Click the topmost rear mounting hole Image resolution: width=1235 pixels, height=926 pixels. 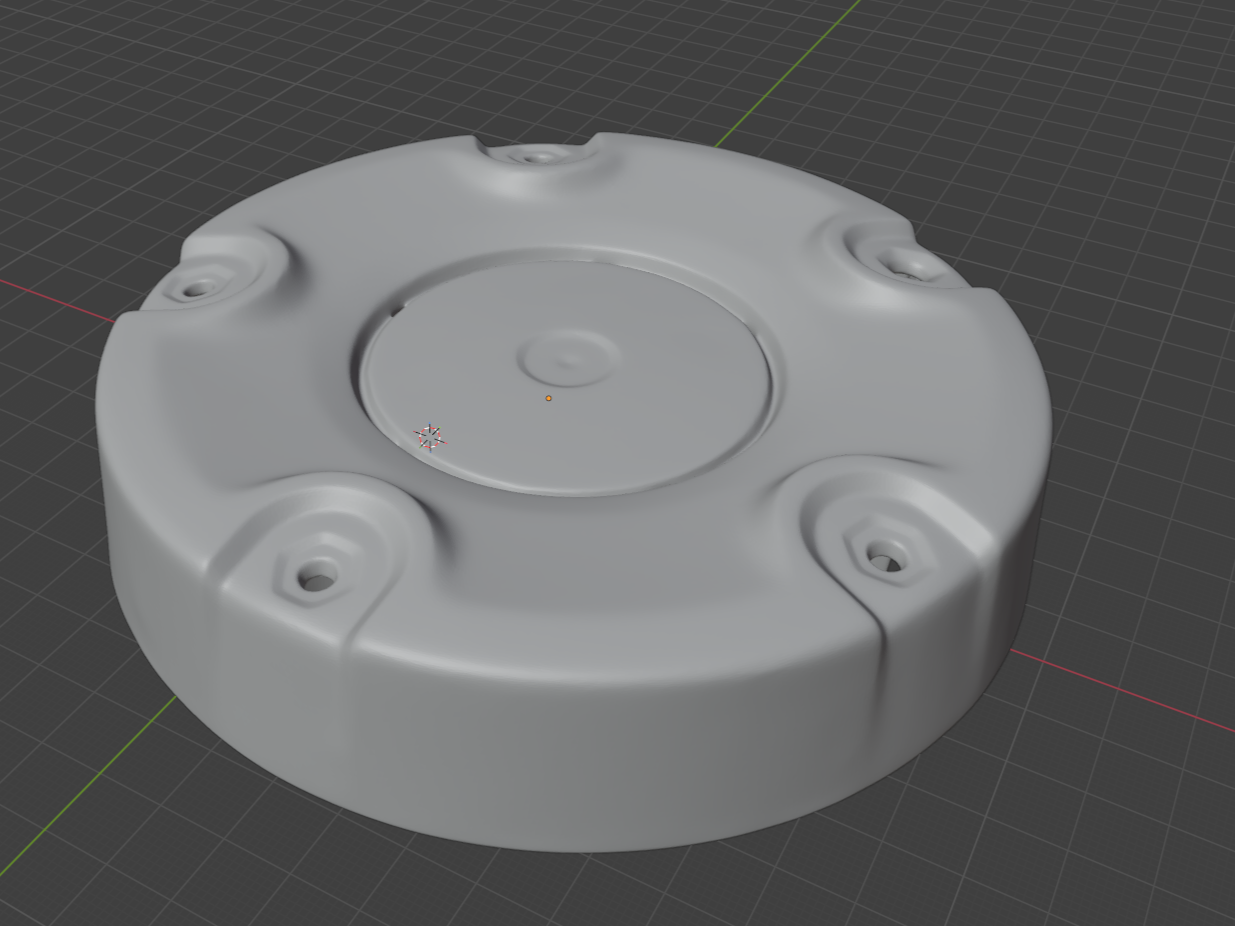538,156
